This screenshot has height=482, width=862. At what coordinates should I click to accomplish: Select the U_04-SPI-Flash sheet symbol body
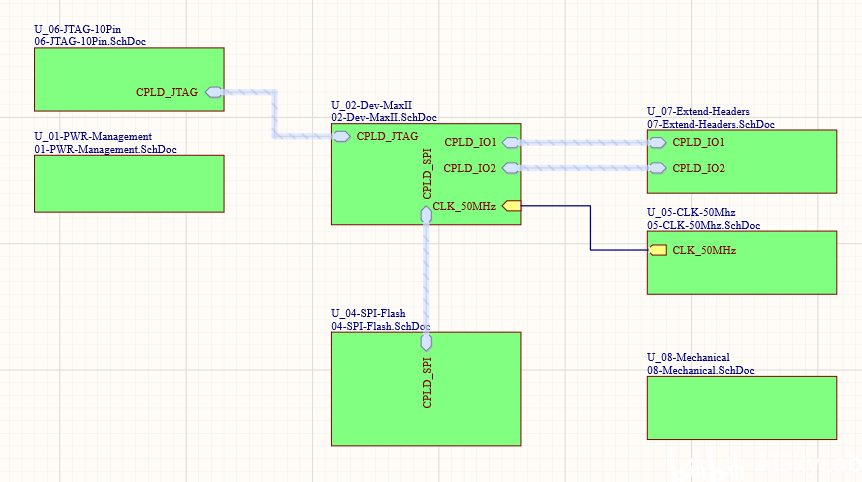pyautogui.click(x=426, y=389)
